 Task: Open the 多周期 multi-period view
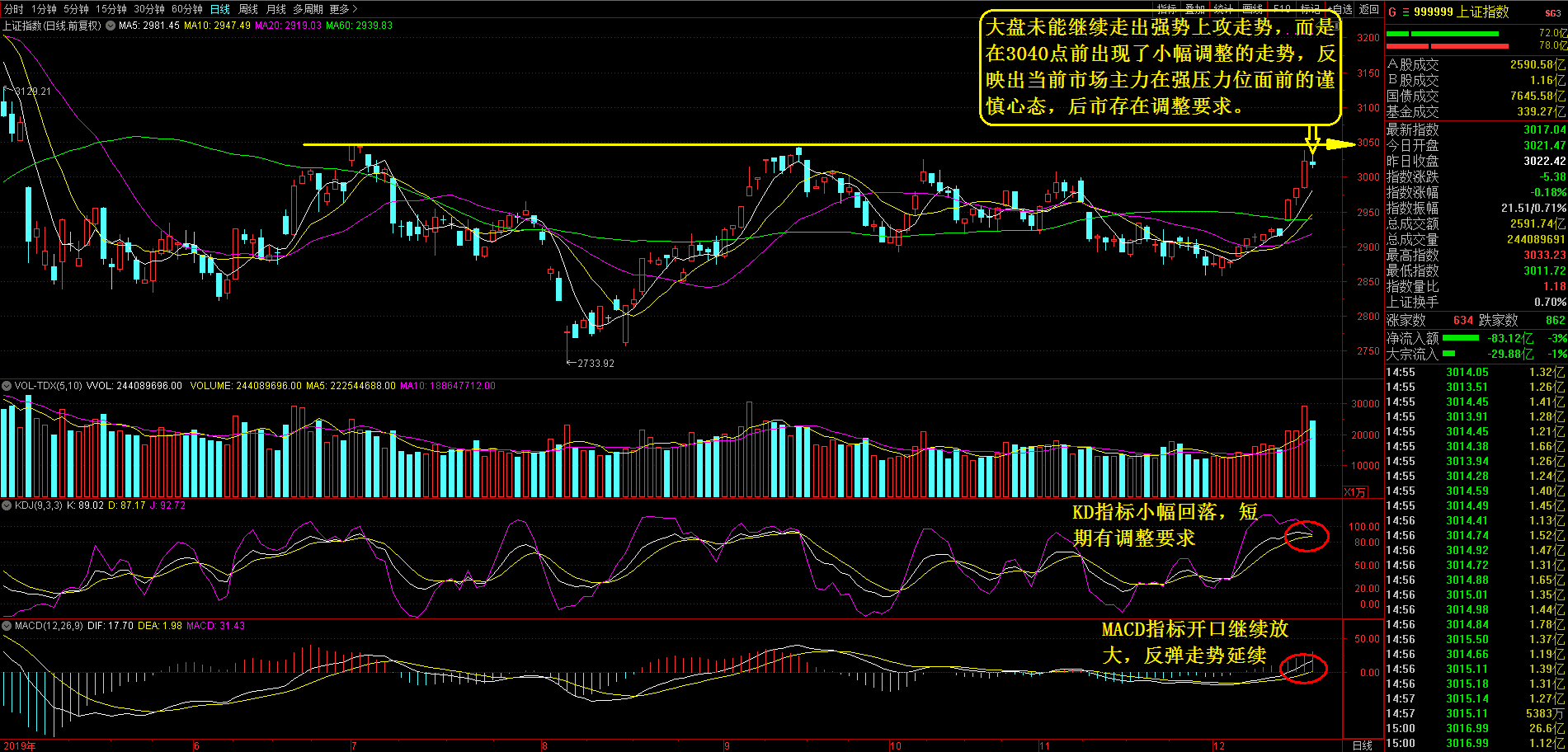pos(308,9)
